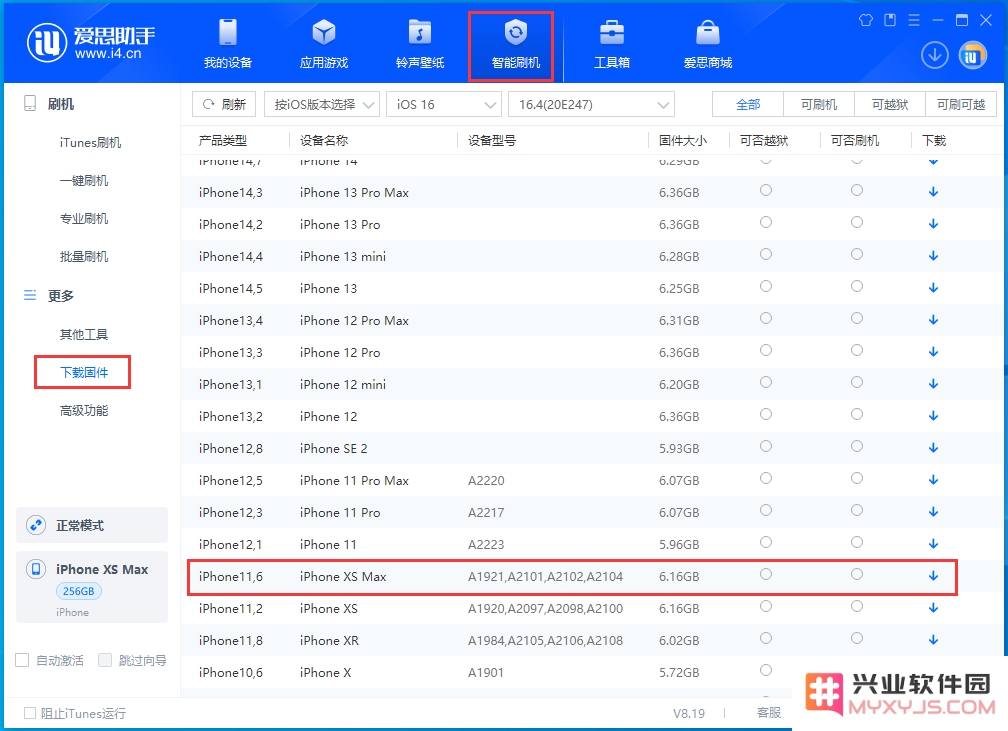Open the 我的设备 (My Device) section
1008x731 pixels.
pos(228,44)
